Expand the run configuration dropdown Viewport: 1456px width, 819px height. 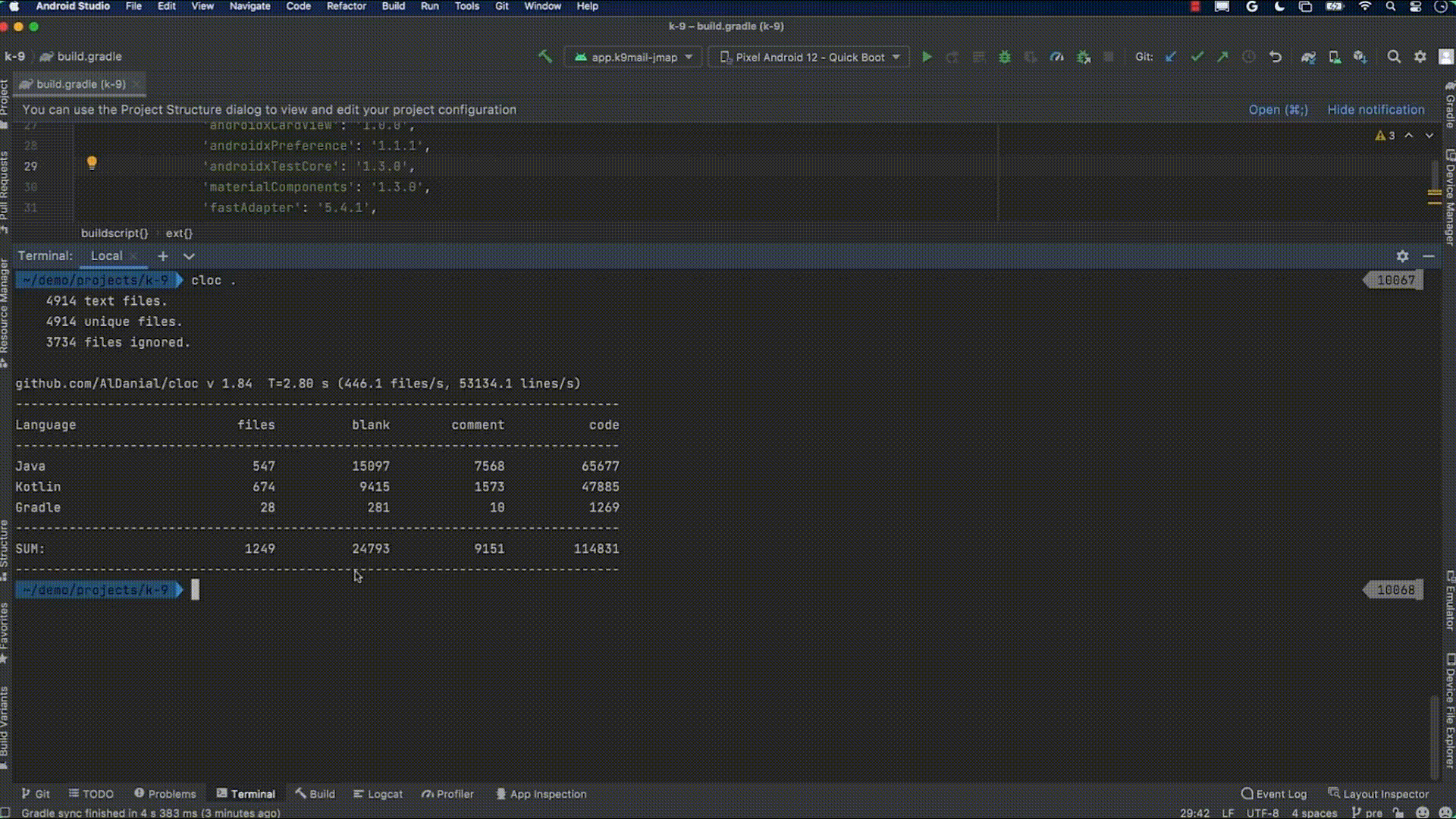633,56
